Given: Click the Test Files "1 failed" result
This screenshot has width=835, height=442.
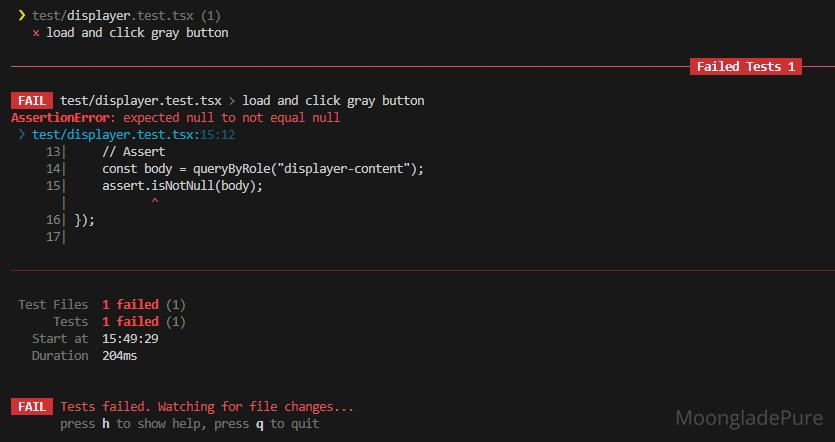Looking at the screenshot, I should 130,304.
